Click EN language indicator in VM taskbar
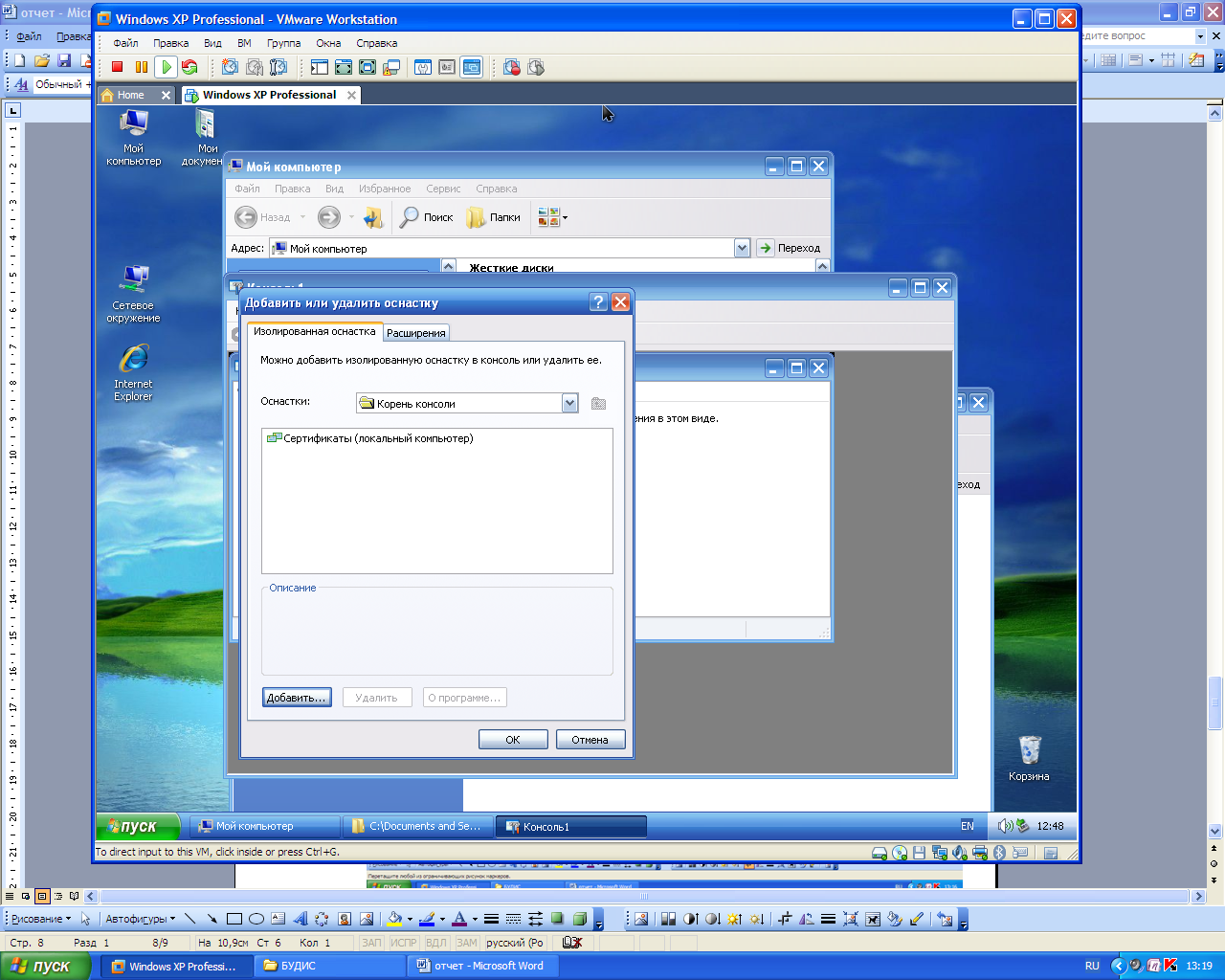 point(968,826)
